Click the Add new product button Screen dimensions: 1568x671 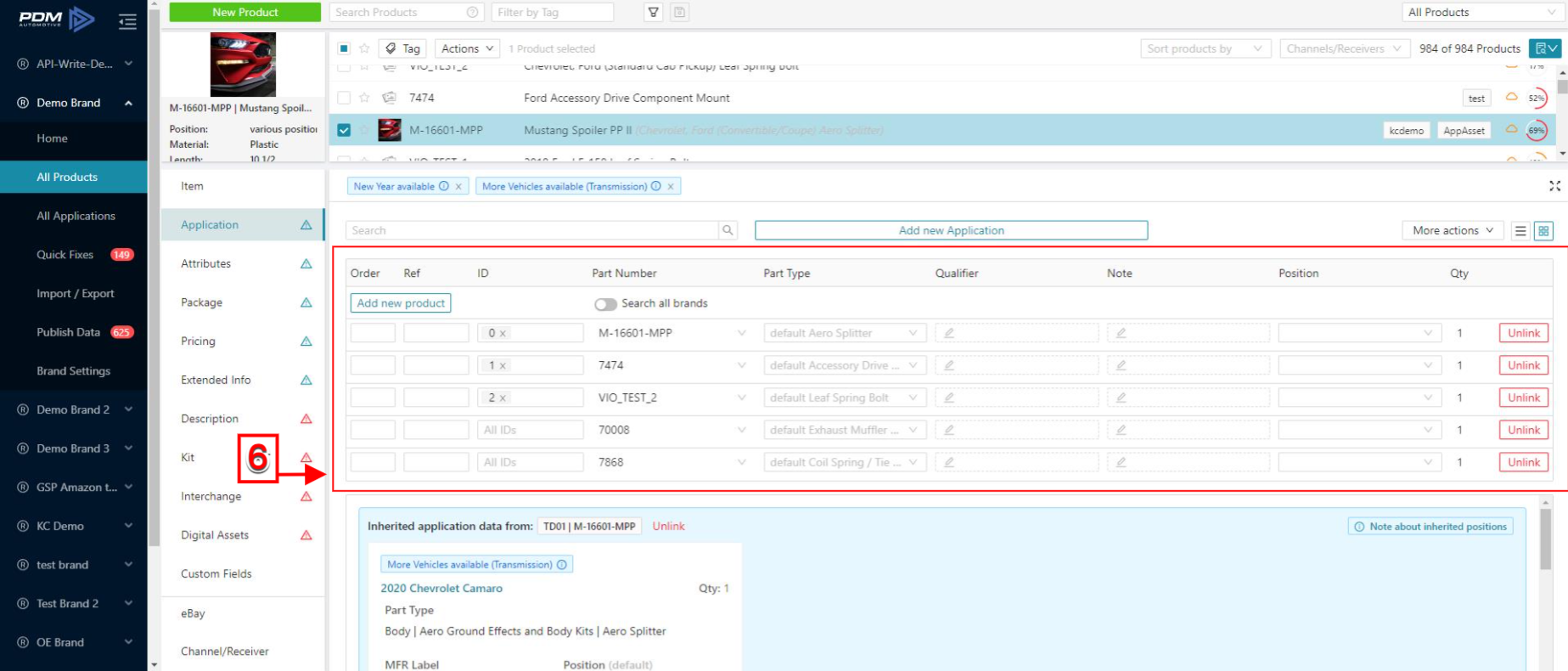click(401, 303)
